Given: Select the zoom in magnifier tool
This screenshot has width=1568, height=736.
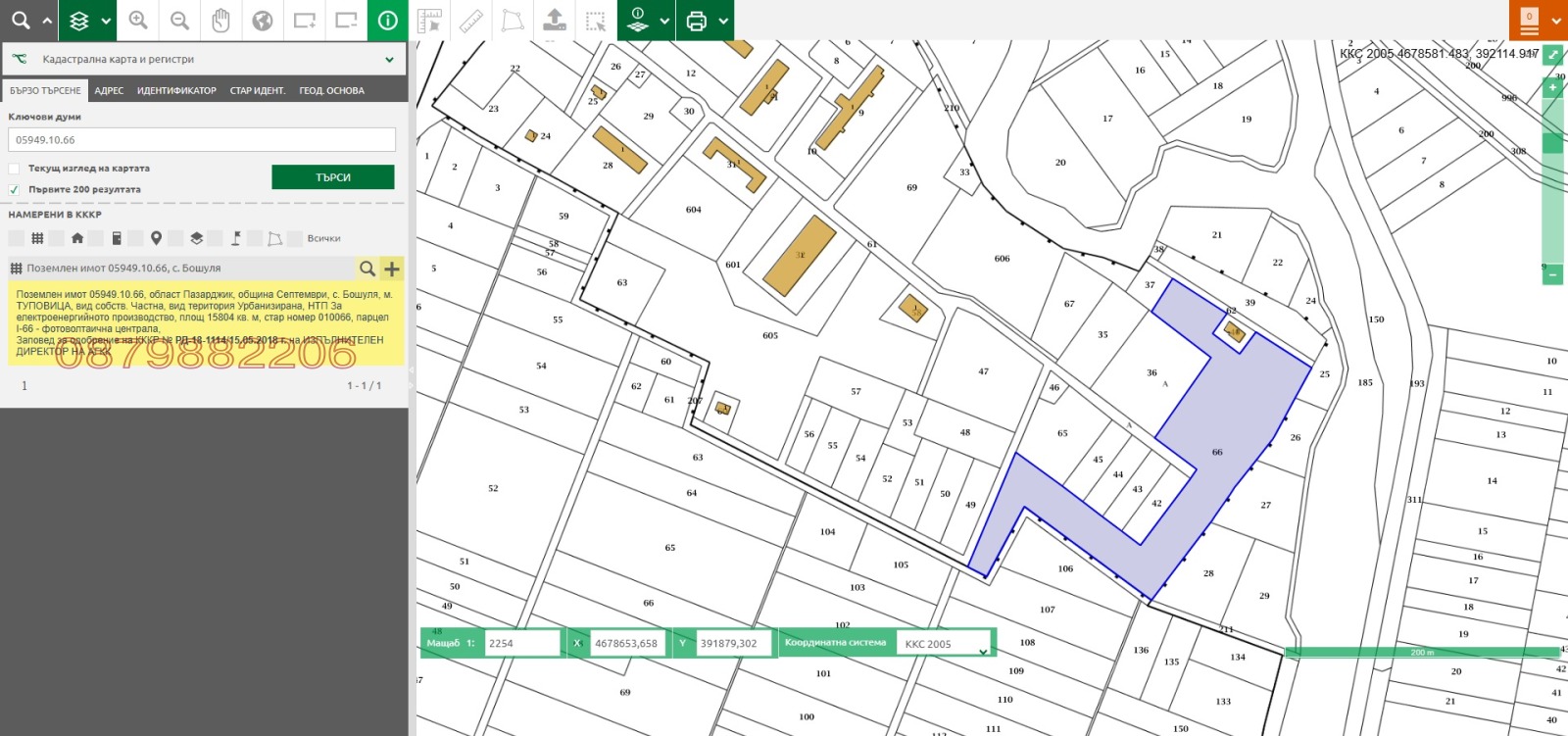Looking at the screenshot, I should (138, 21).
